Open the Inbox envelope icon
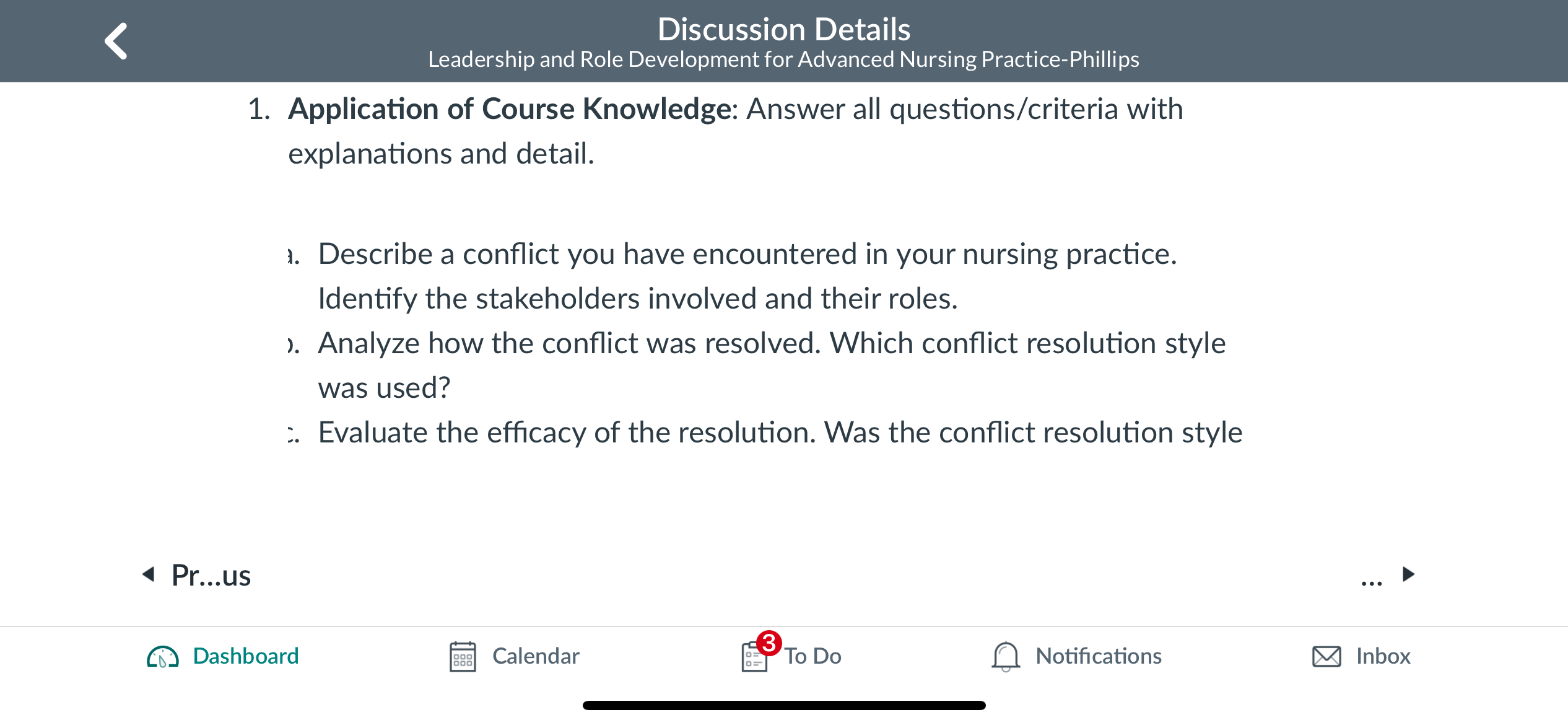 tap(1326, 657)
